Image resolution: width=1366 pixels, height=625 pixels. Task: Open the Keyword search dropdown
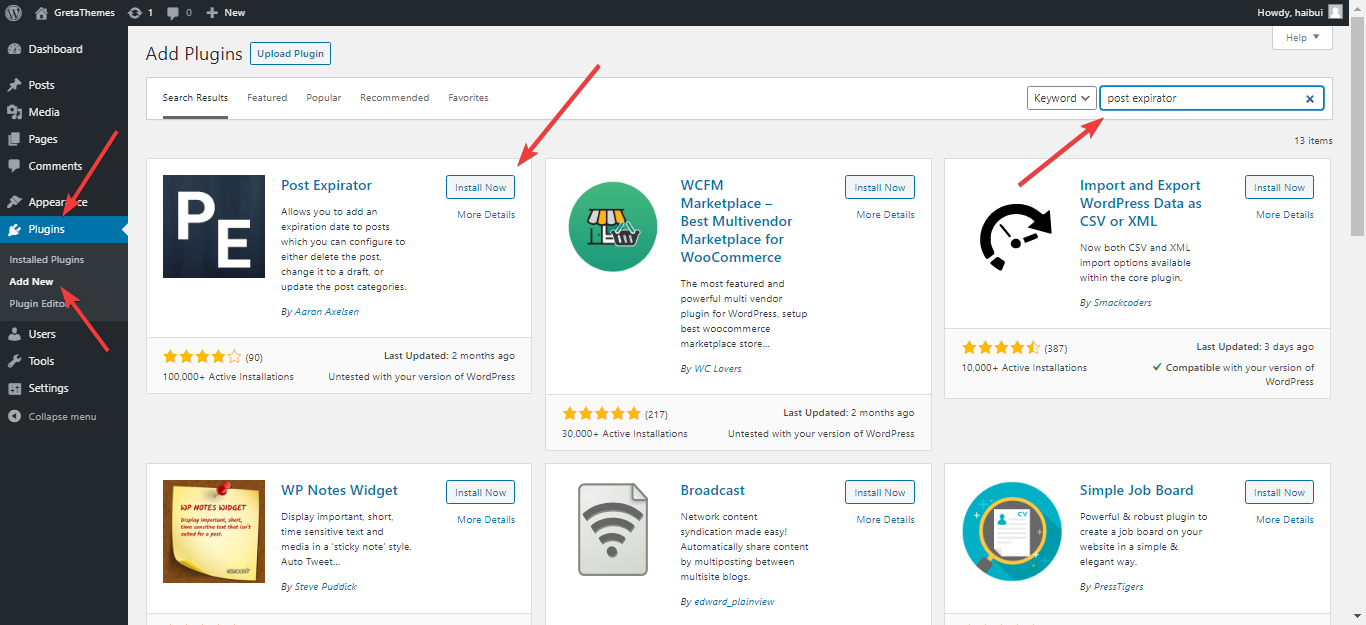click(1061, 98)
